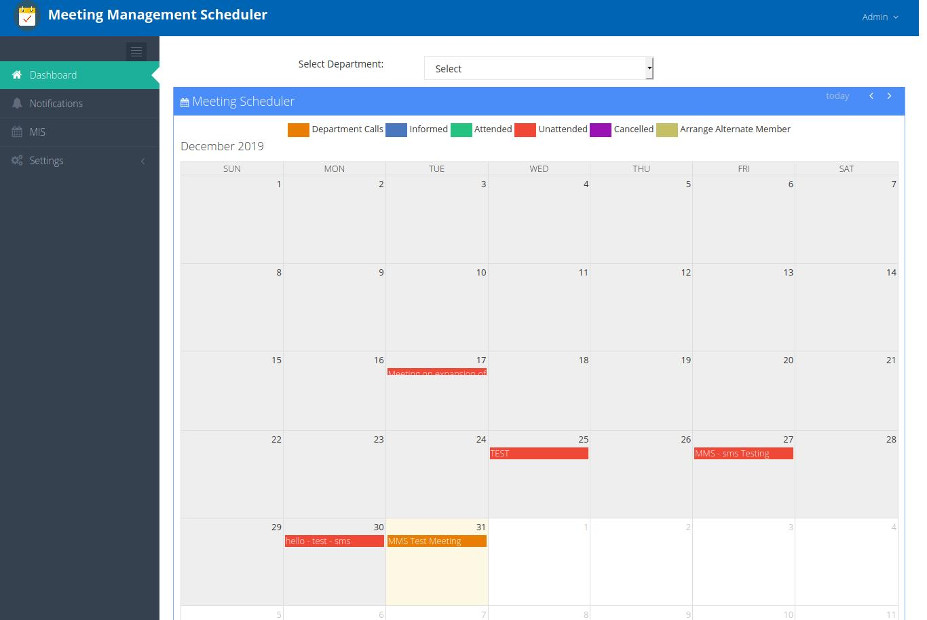This screenshot has height=620, width=927.
Task: Click the Notifications bell icon
Action: [17, 103]
